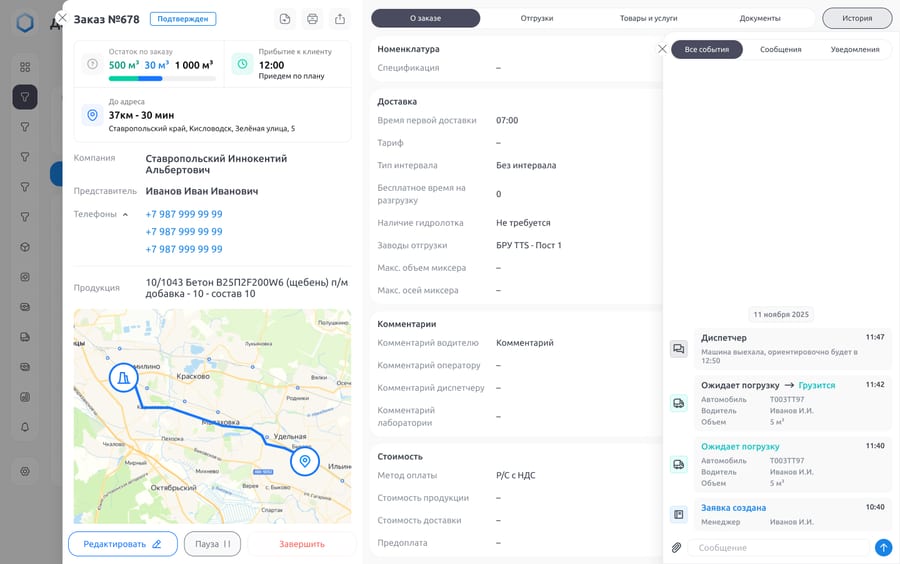Viewport: 900px width, 564px height.
Task: Open the Отгрузки tab
Action: point(537,18)
